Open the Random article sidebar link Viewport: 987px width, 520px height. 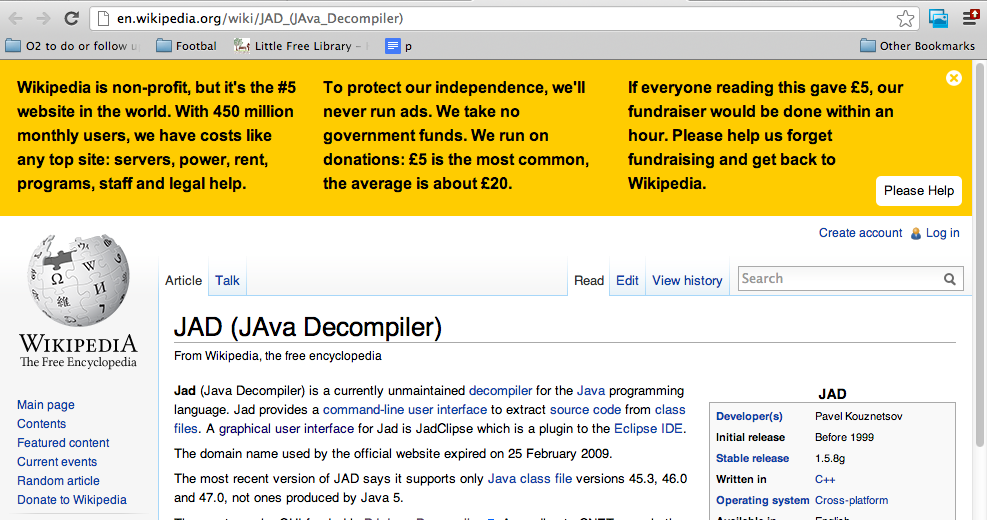[58, 481]
